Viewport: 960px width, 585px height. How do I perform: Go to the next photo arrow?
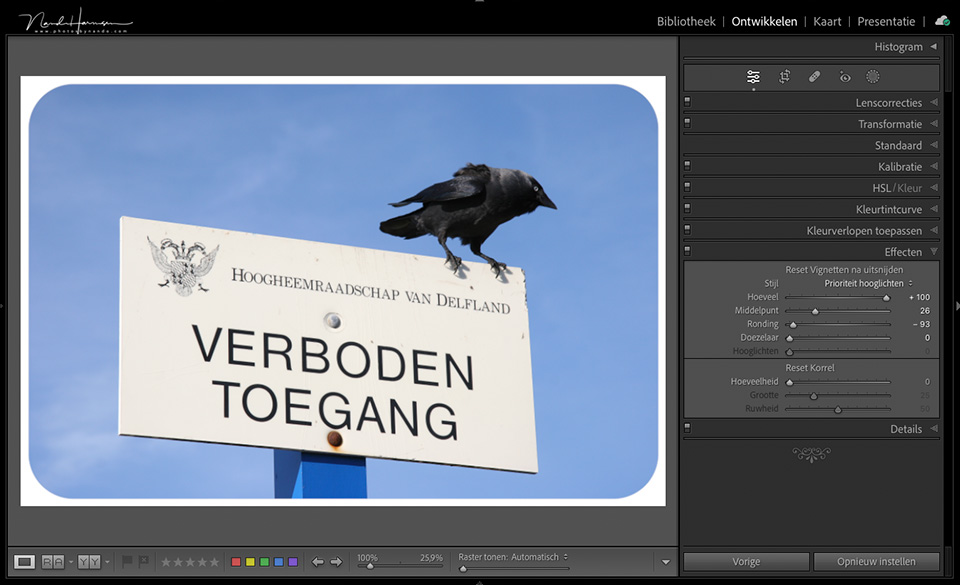[336, 562]
